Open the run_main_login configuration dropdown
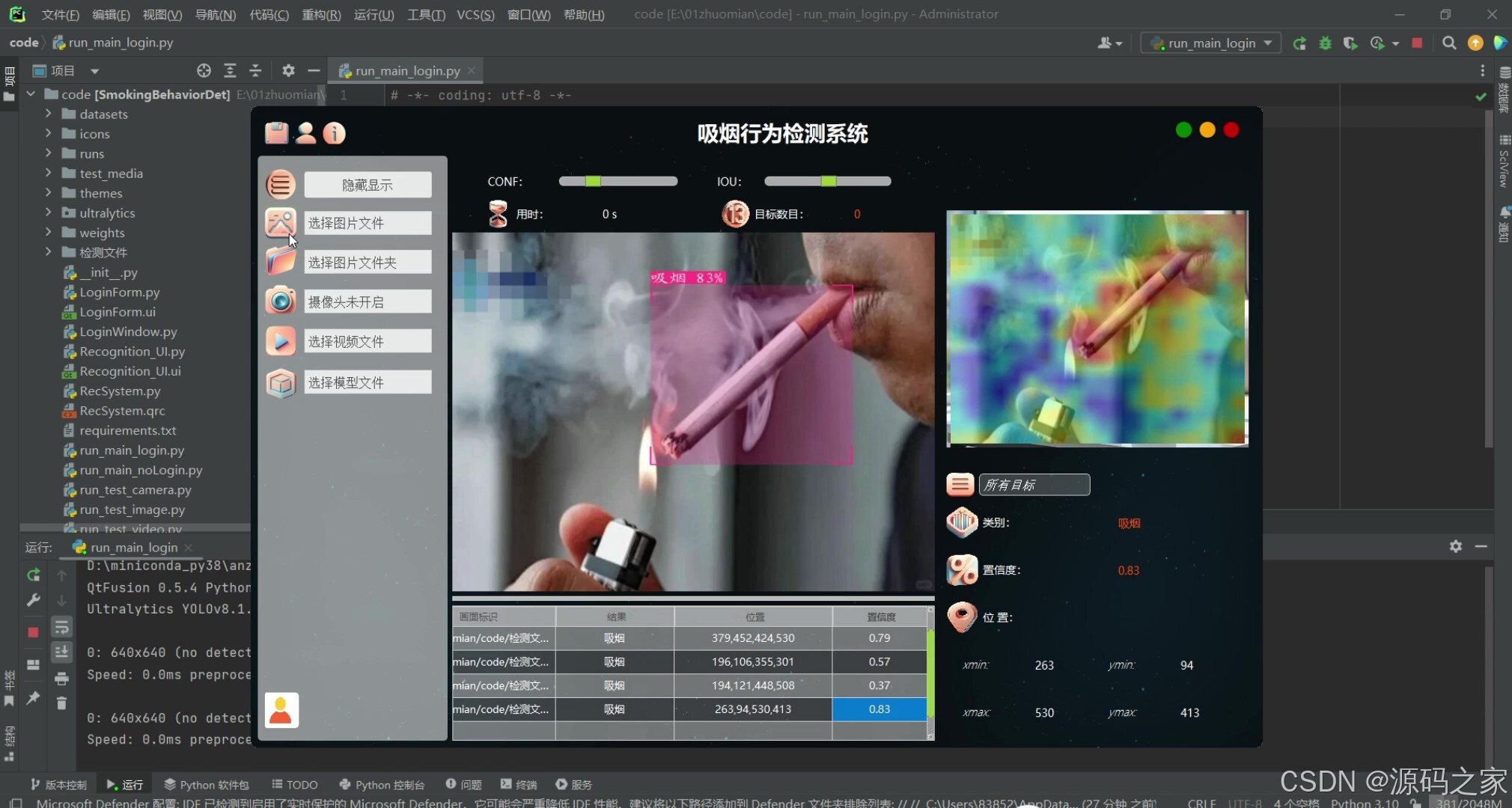This screenshot has height=808, width=1512. click(x=1210, y=43)
